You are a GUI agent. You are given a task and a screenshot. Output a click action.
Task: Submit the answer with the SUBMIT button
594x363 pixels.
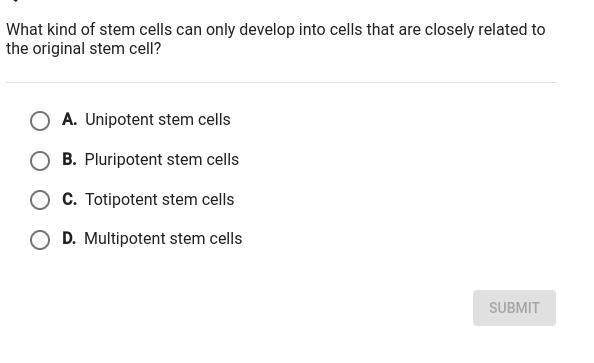tap(514, 308)
